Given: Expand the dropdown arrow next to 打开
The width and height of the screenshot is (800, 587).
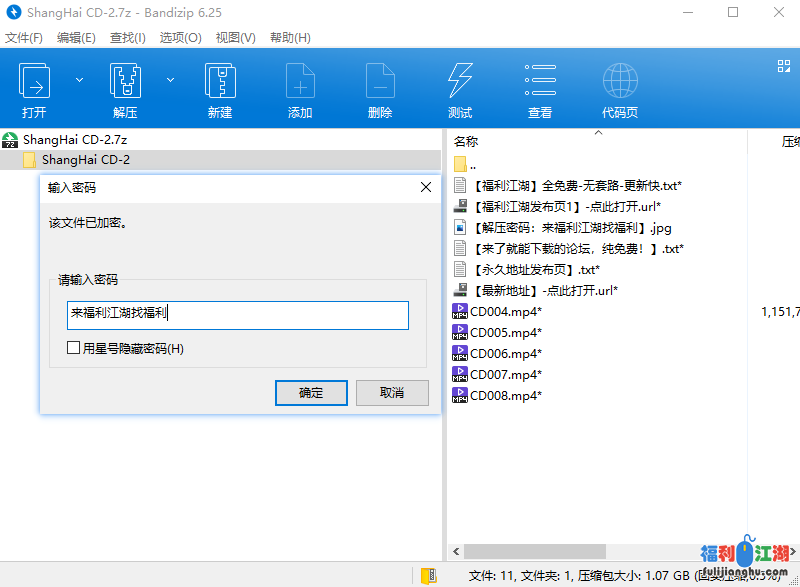Looking at the screenshot, I should point(80,79).
